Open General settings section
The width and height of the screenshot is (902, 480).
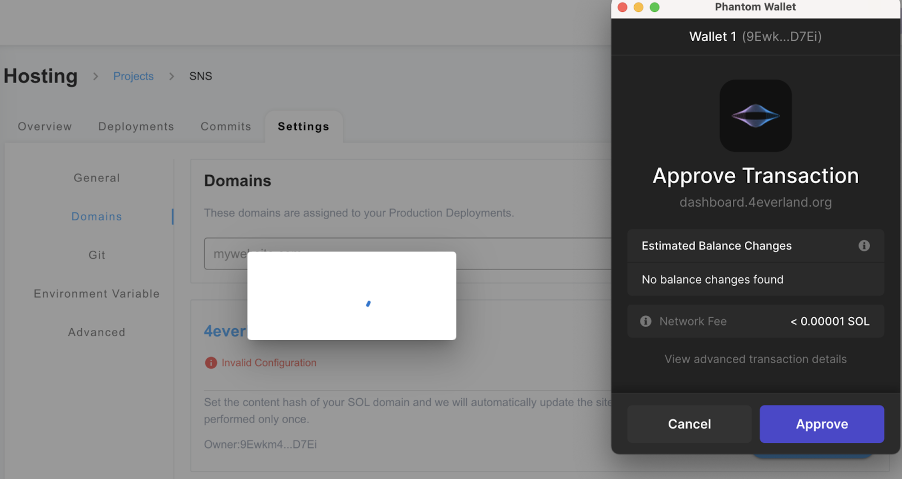pyautogui.click(x=97, y=178)
